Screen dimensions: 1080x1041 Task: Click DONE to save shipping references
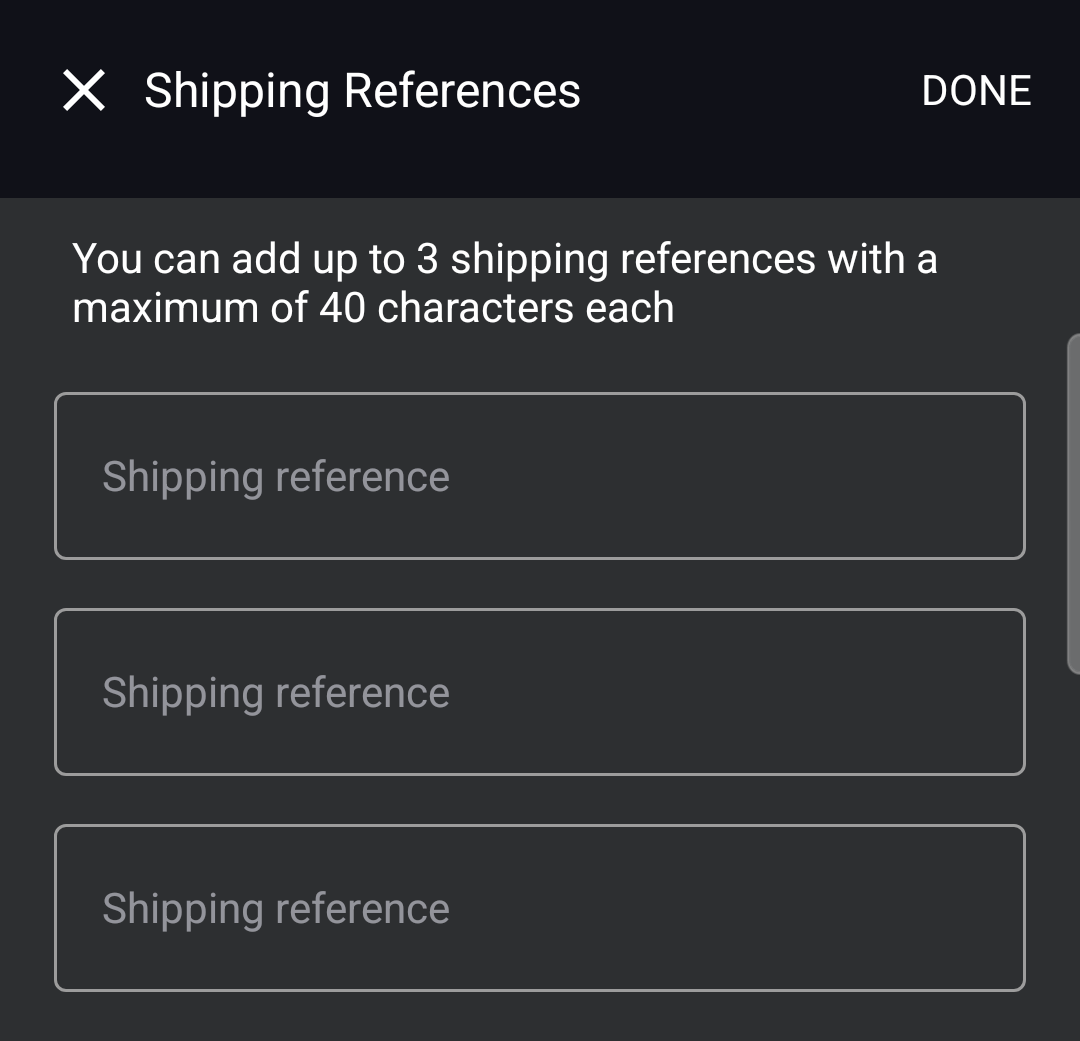click(977, 90)
